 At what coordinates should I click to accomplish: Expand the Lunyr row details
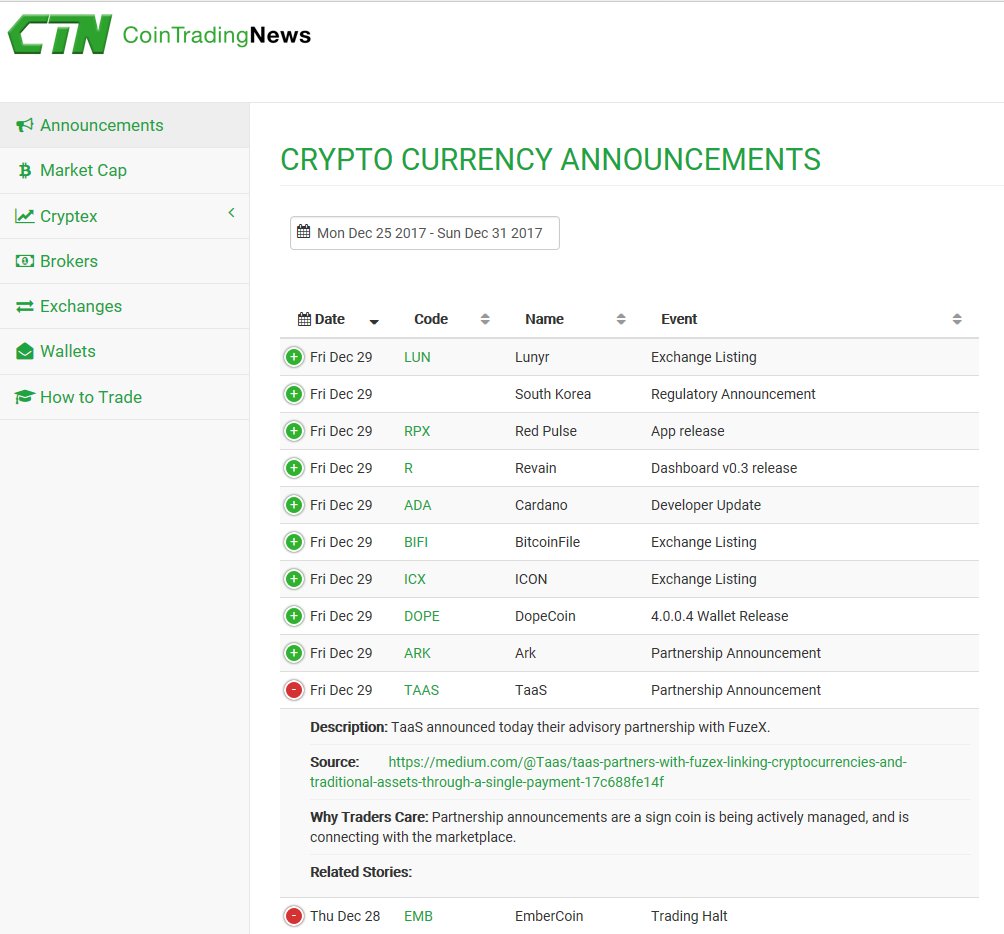[x=294, y=357]
